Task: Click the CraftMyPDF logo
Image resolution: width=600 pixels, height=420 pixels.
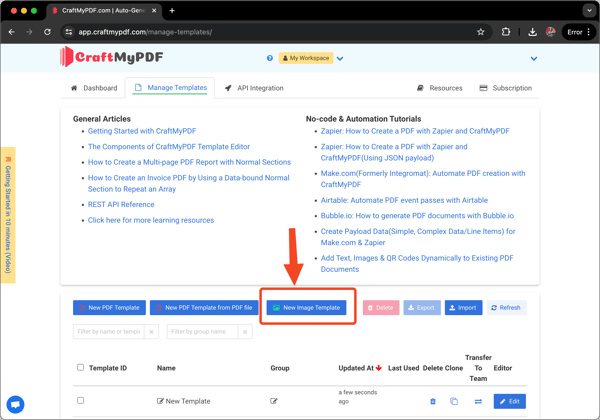Action: point(111,57)
